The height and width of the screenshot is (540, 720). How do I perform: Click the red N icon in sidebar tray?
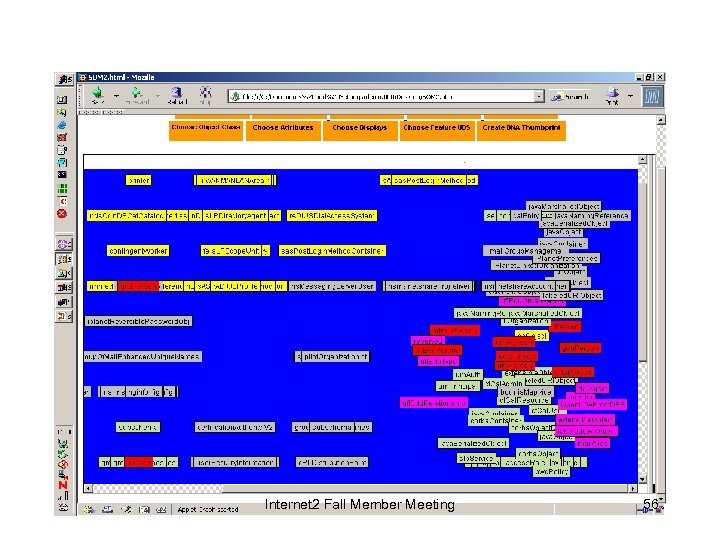pos(63,485)
